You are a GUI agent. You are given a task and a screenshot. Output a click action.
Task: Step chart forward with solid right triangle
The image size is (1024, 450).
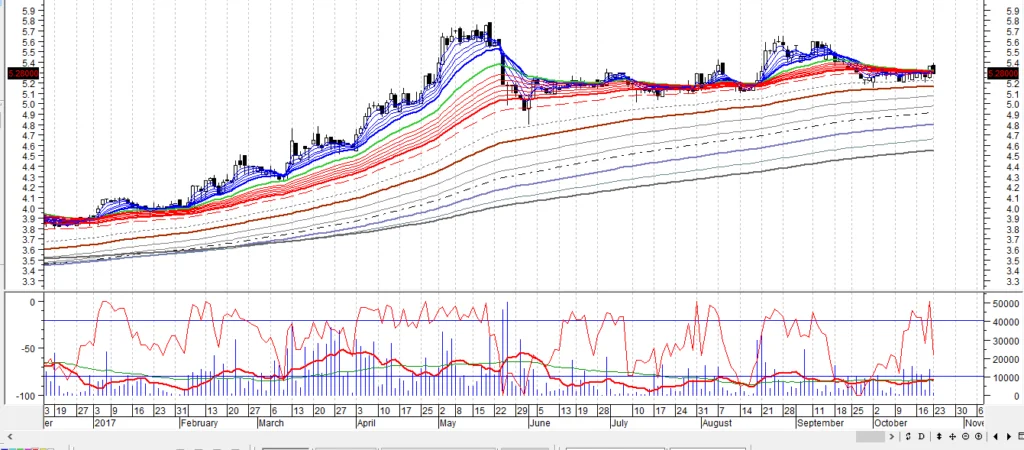1008,437
